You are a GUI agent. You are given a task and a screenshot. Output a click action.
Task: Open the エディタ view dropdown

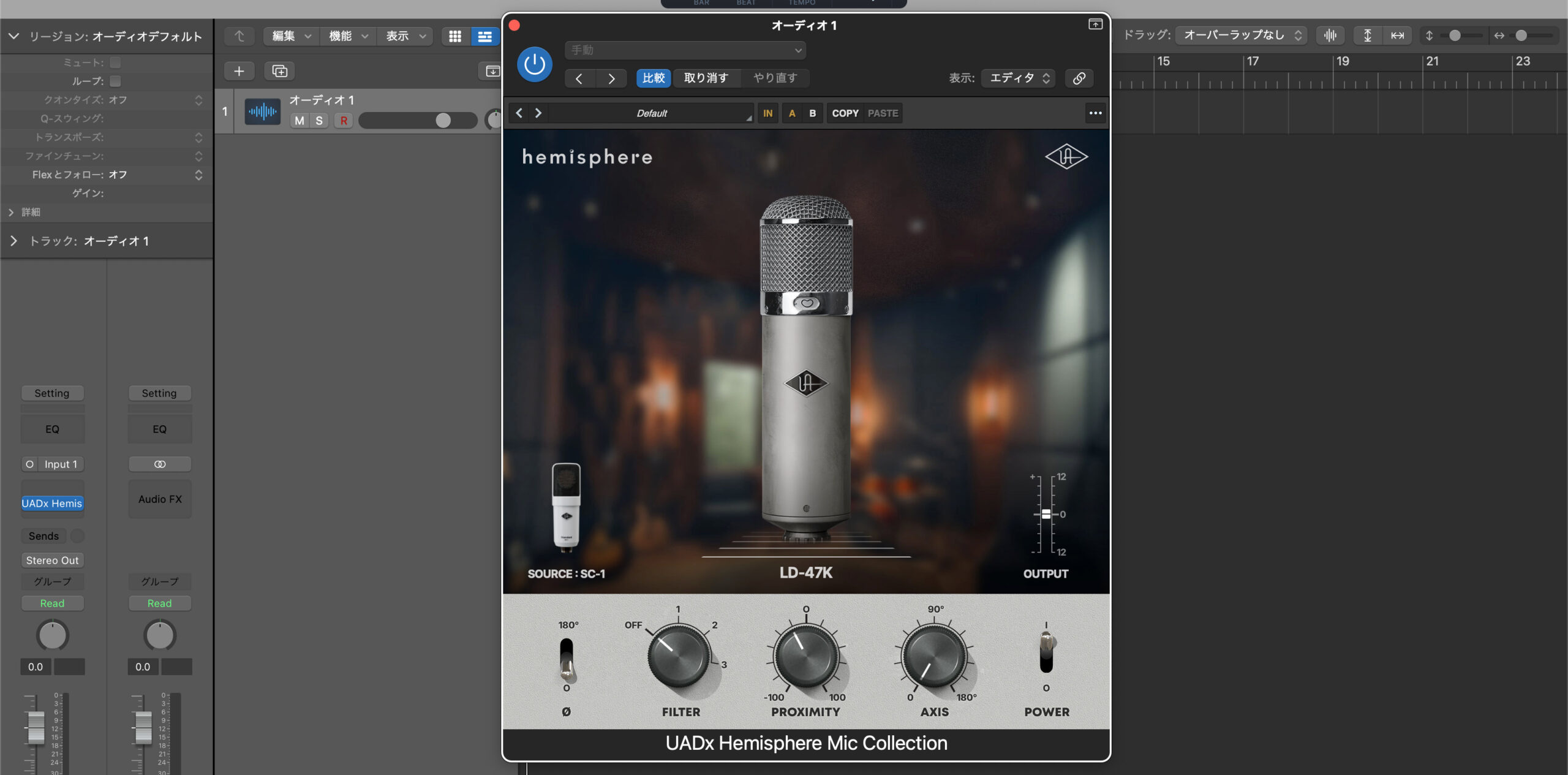coord(1019,78)
